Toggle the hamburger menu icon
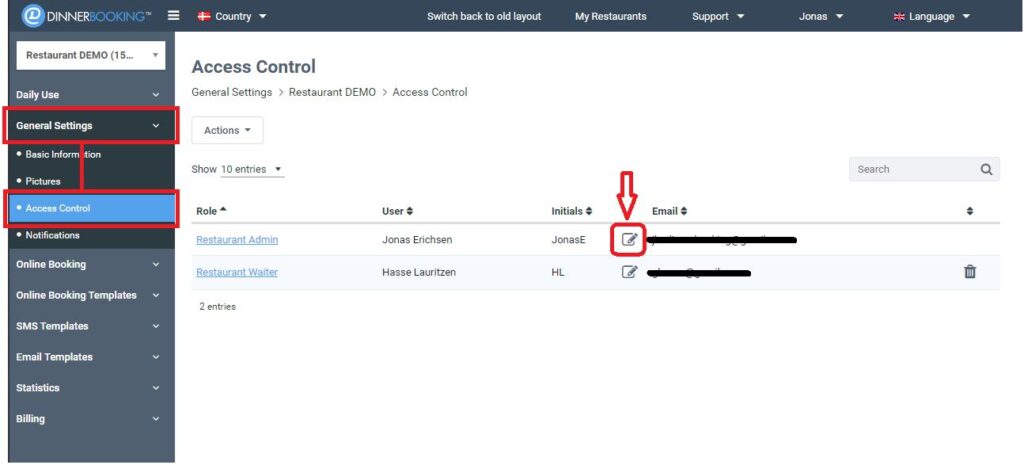Viewport: 1024px width, 465px height. [x=173, y=16]
